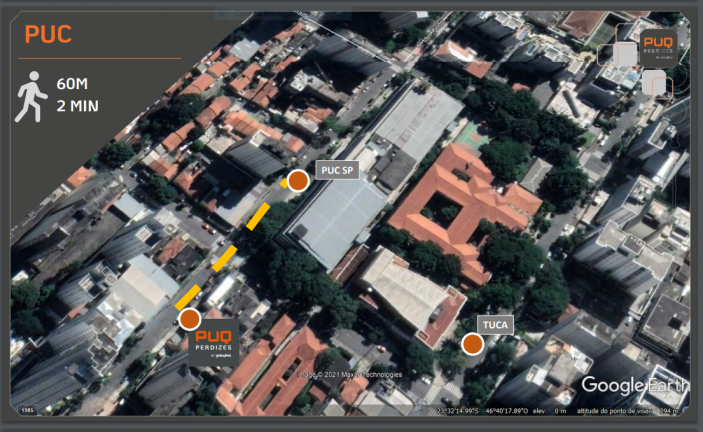Click the orange TUCA map marker

click(472, 344)
